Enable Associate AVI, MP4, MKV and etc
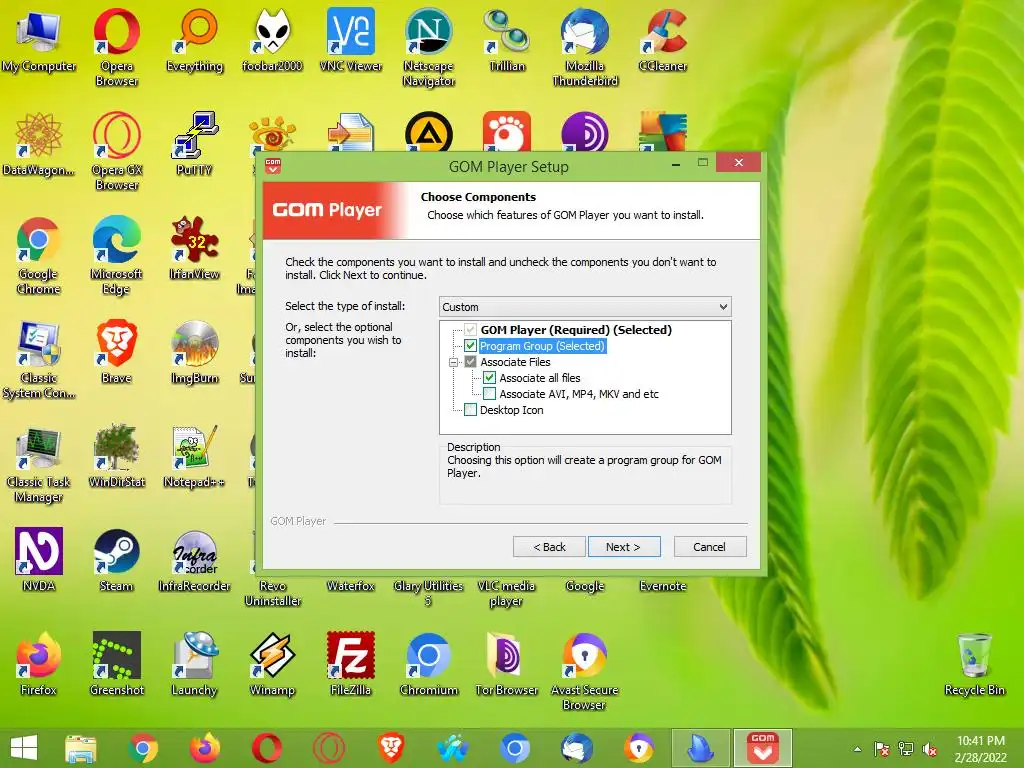1024x768 pixels. [x=489, y=394]
